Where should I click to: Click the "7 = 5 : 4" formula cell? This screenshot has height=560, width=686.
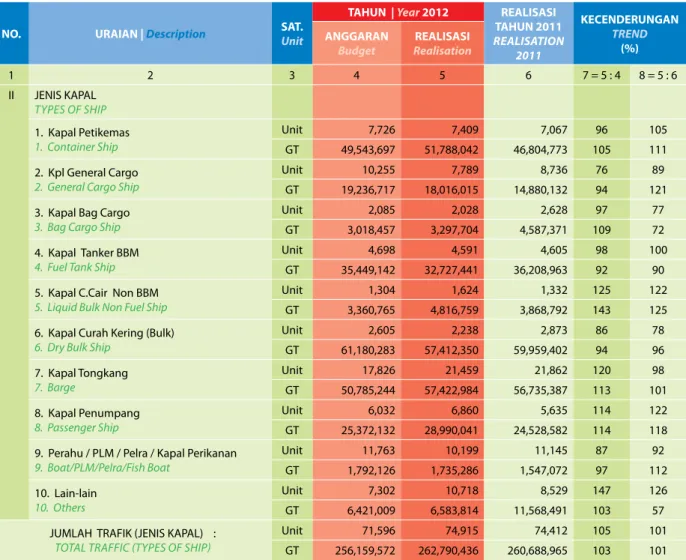pos(602,75)
